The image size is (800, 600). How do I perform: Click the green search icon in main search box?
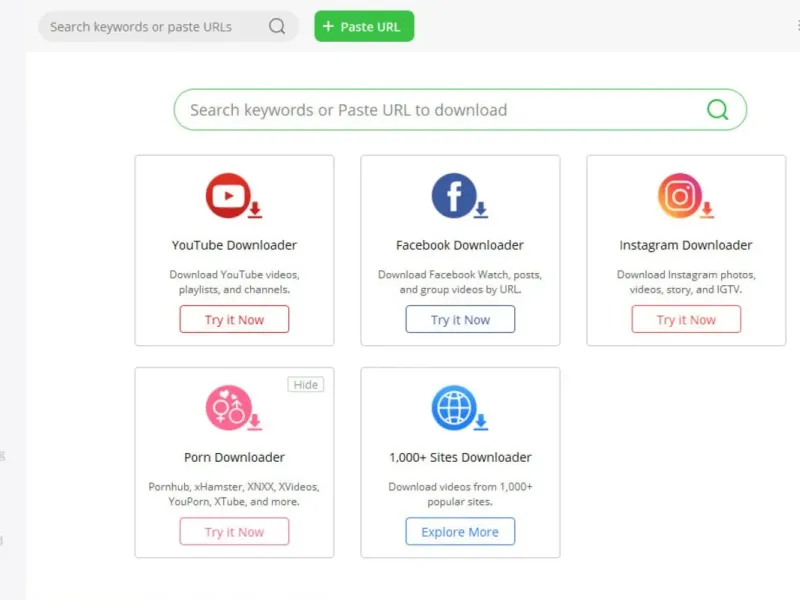point(717,109)
